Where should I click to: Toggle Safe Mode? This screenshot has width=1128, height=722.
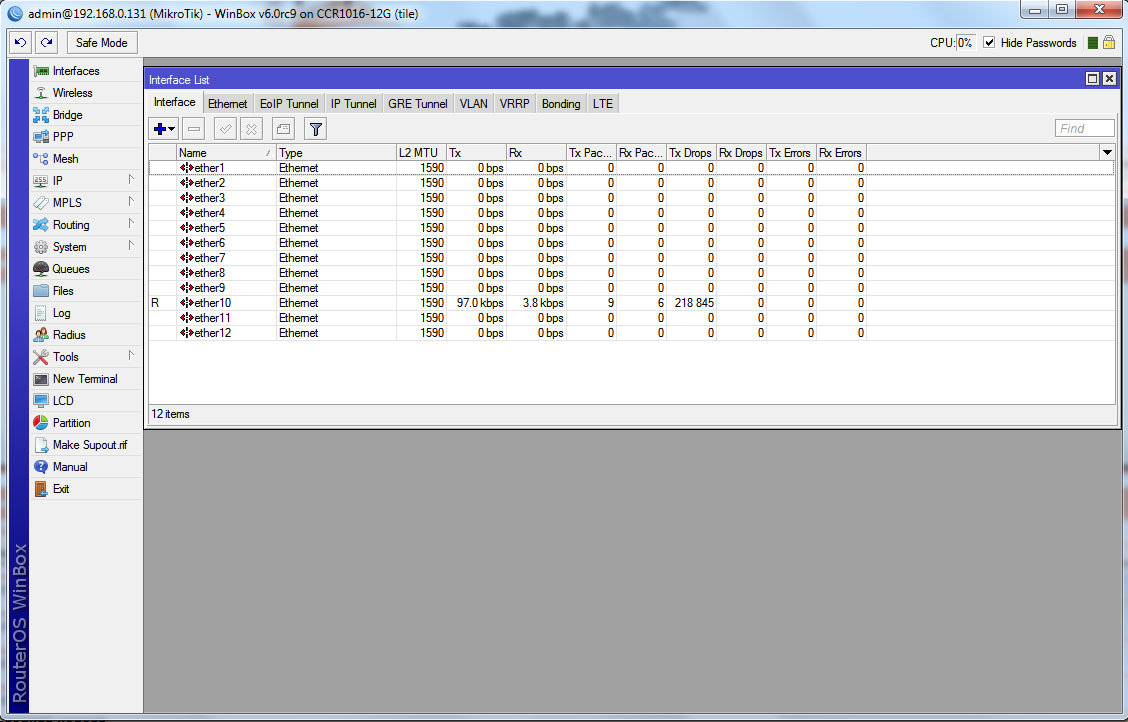[x=101, y=42]
